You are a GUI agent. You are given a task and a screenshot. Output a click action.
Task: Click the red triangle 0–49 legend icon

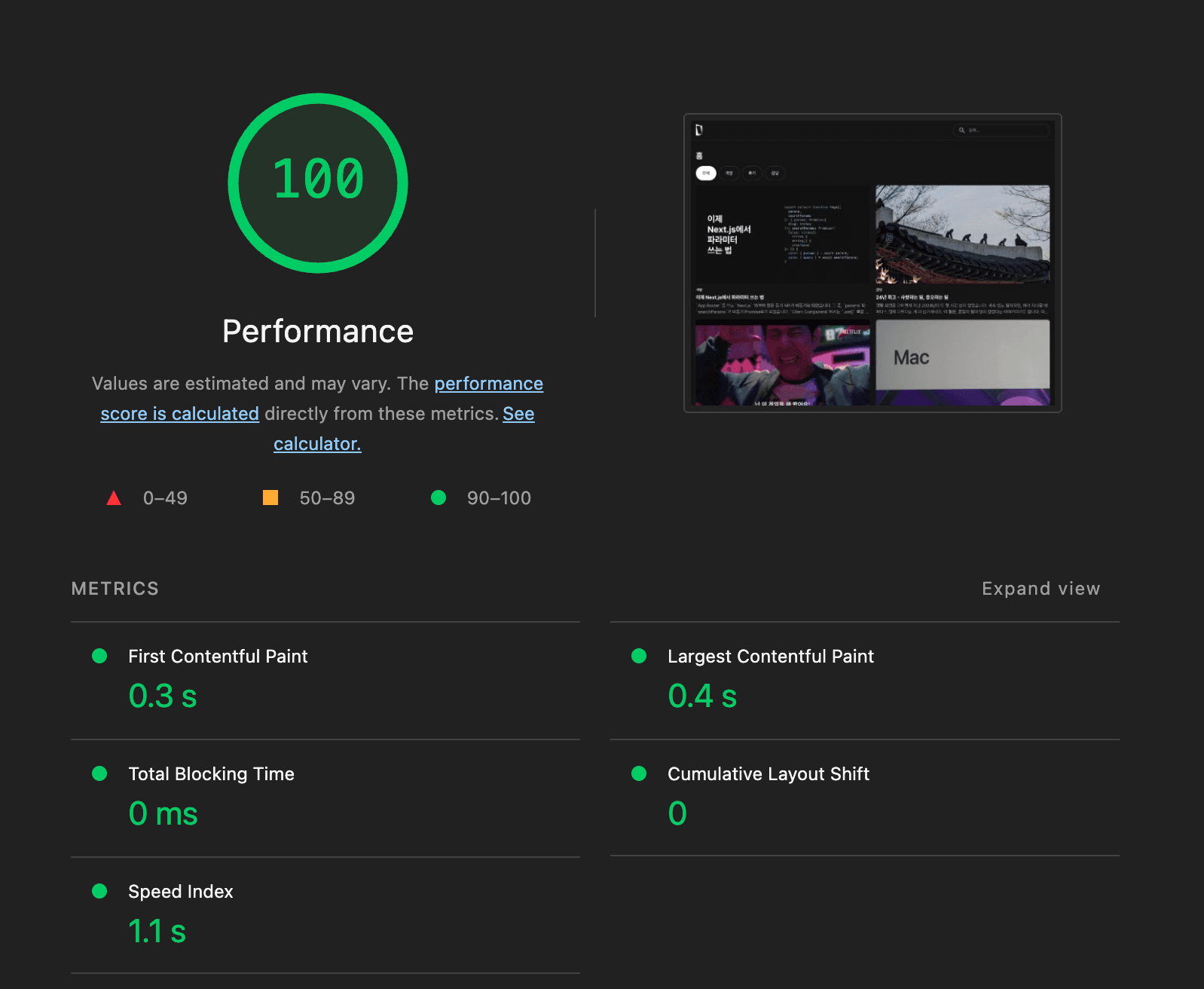pyautogui.click(x=114, y=498)
